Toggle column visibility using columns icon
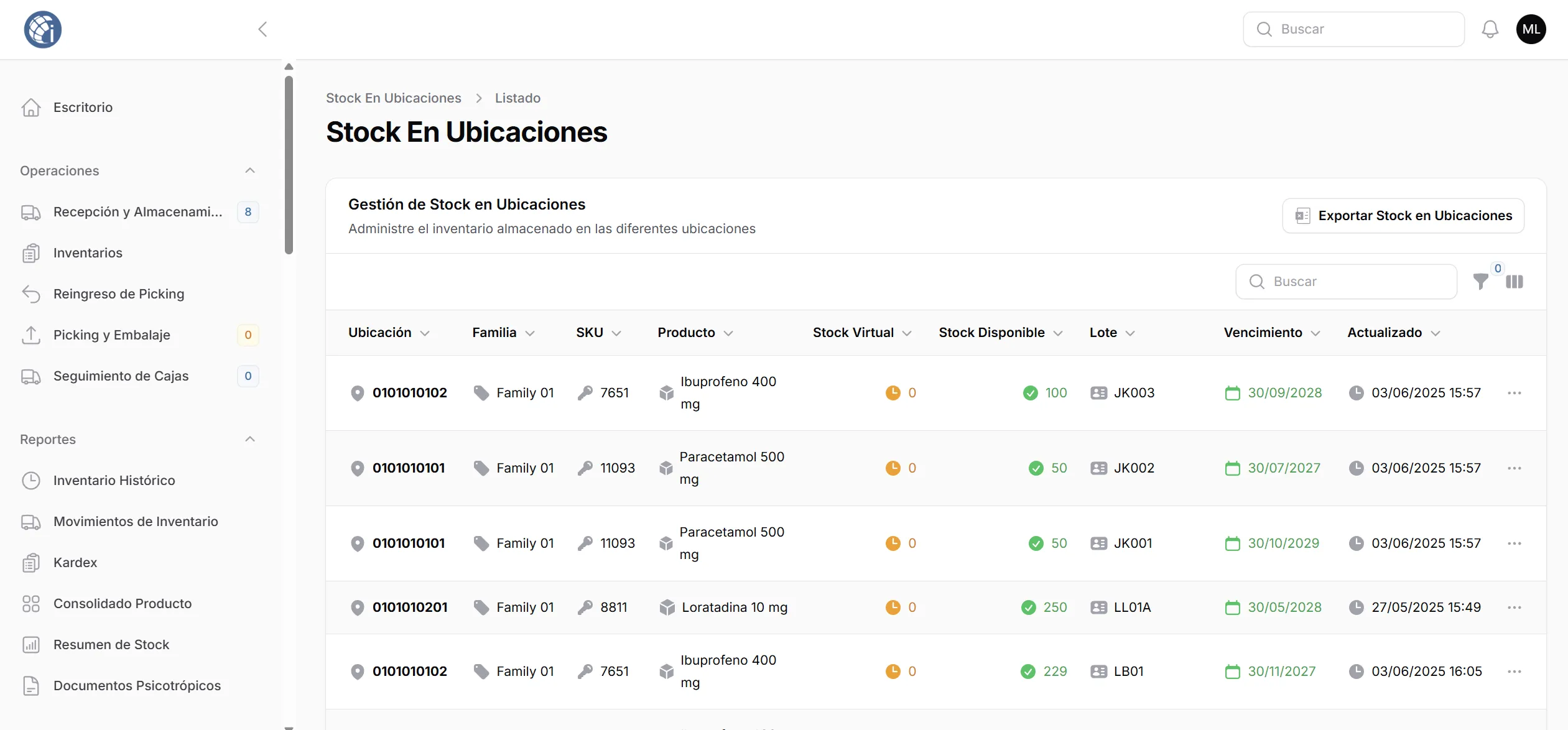Screen dimensions: 1568x730 [1515, 282]
